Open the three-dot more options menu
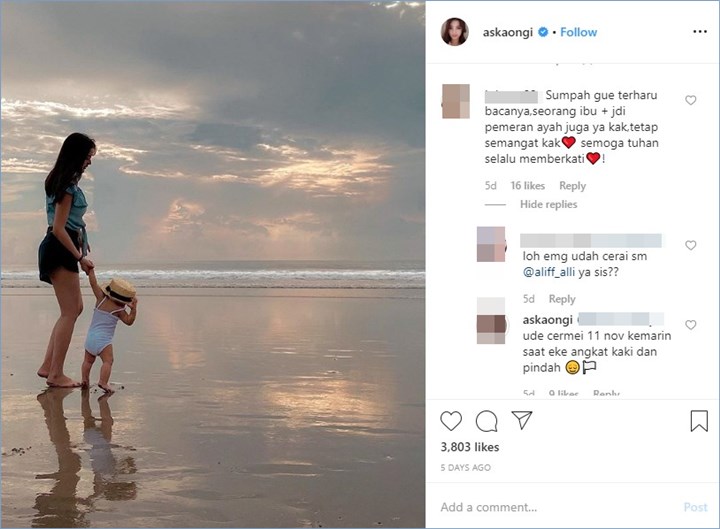This screenshot has width=720, height=529. tap(699, 32)
